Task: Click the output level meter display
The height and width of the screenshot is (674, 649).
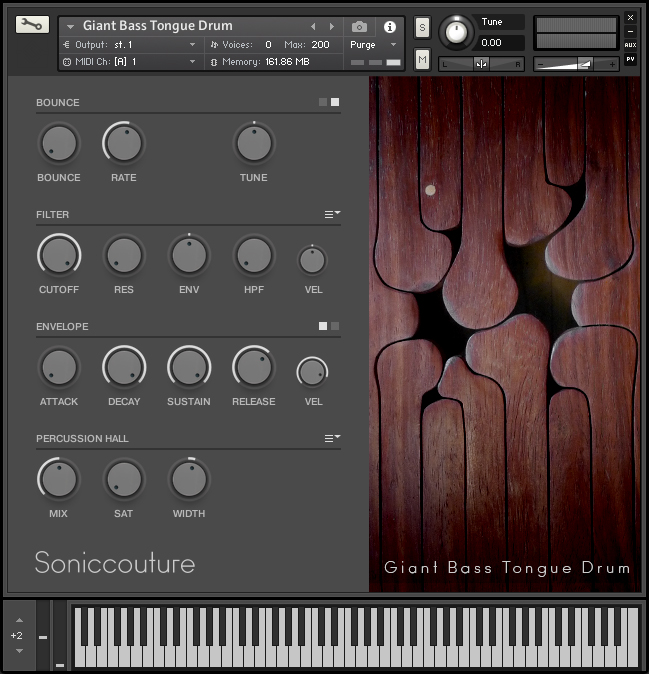Action: [576, 33]
